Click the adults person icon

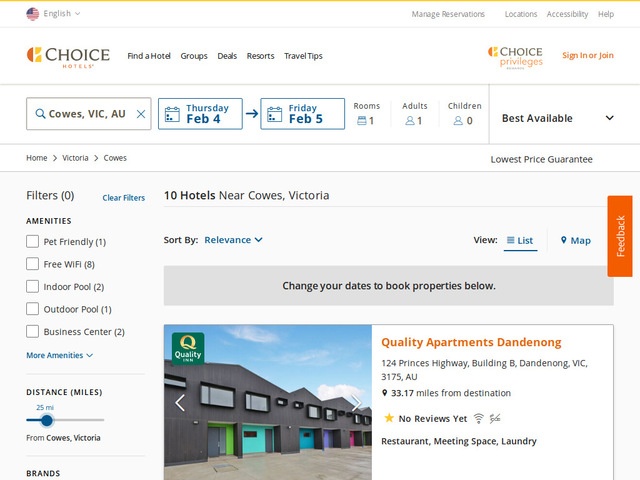(x=410, y=120)
